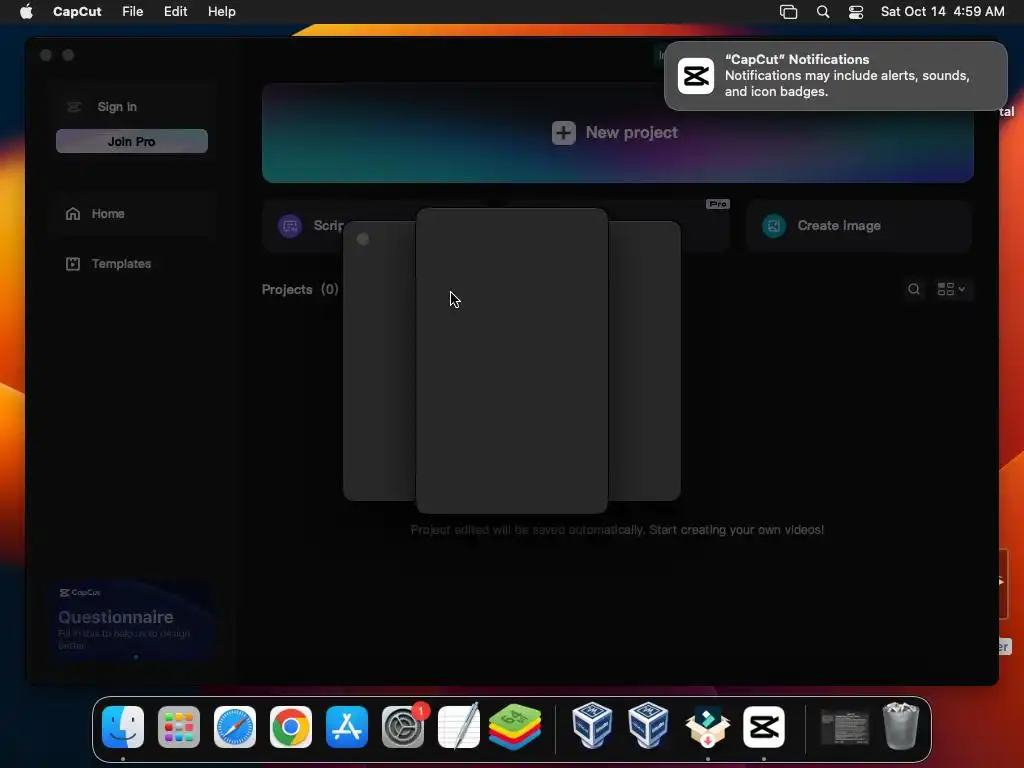The width and height of the screenshot is (1024, 768).
Task: Search projects using the magnifier icon
Action: pos(914,289)
